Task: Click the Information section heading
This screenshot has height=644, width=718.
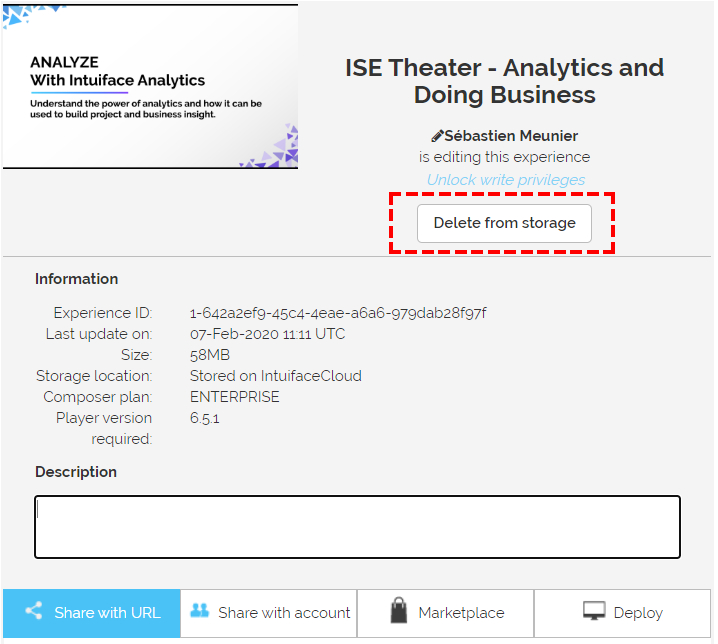Action: (x=76, y=279)
